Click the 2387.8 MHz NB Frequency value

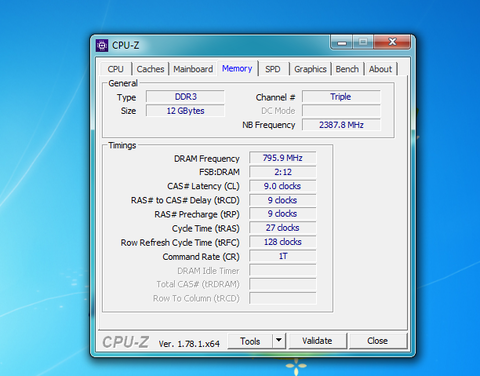click(x=341, y=125)
